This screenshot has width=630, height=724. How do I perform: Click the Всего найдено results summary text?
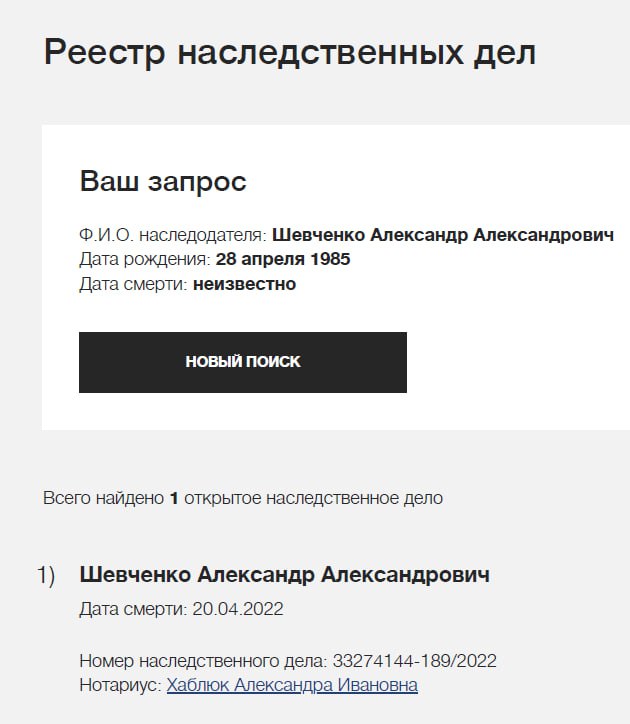pyautogui.click(x=105, y=497)
